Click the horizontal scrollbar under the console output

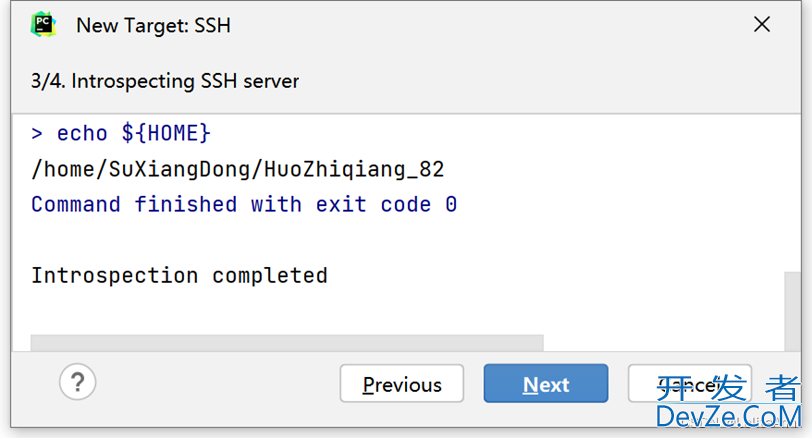tap(287, 343)
